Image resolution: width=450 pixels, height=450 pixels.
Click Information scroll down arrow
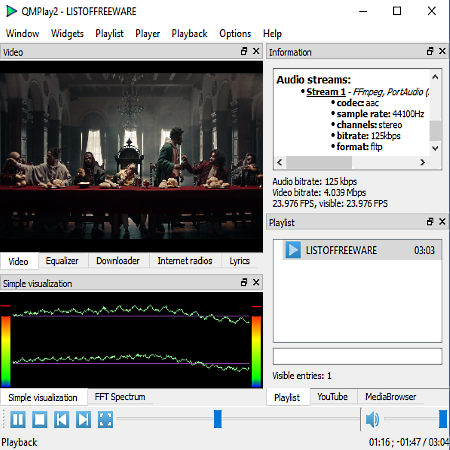[435, 148]
